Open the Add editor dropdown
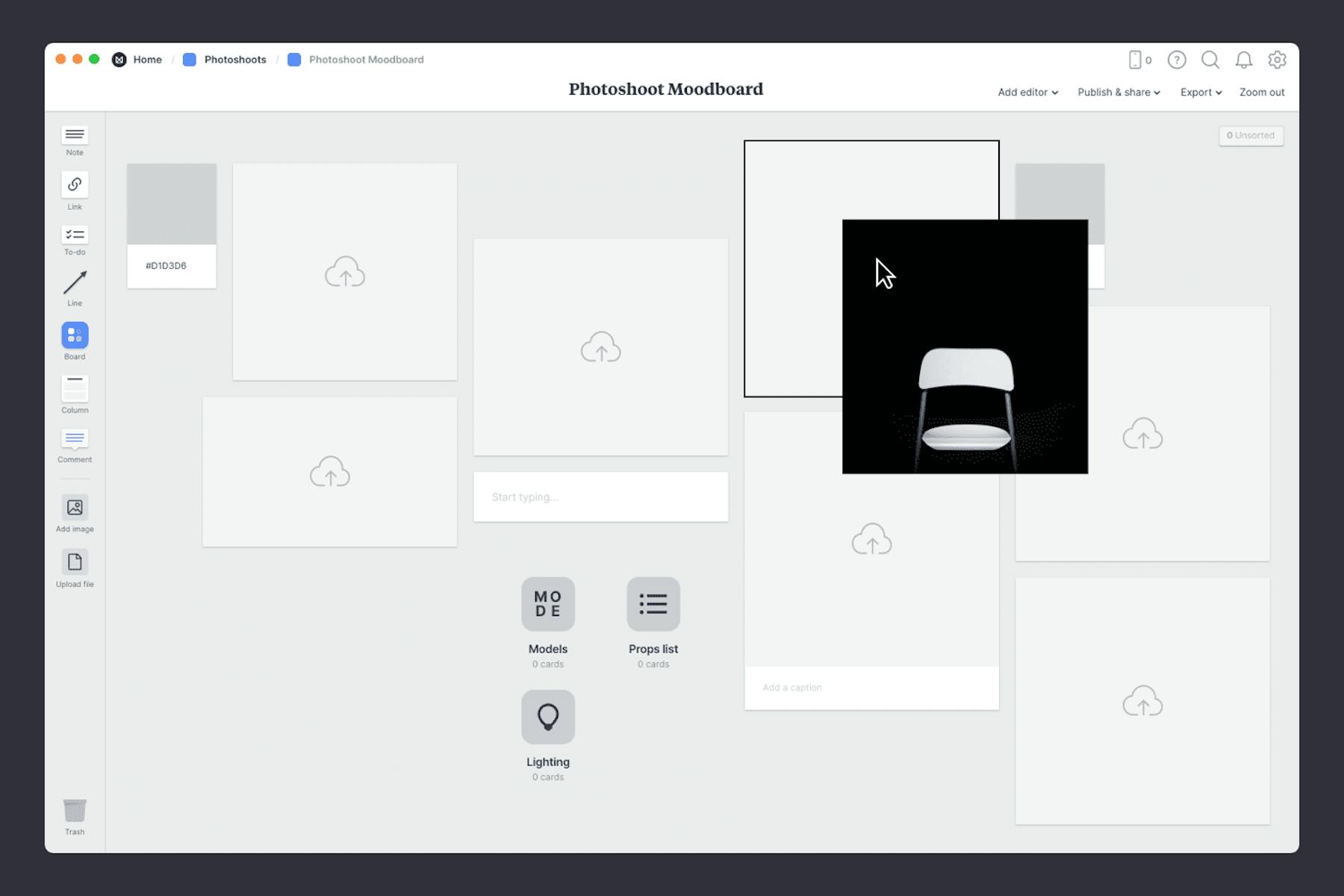 [1027, 92]
